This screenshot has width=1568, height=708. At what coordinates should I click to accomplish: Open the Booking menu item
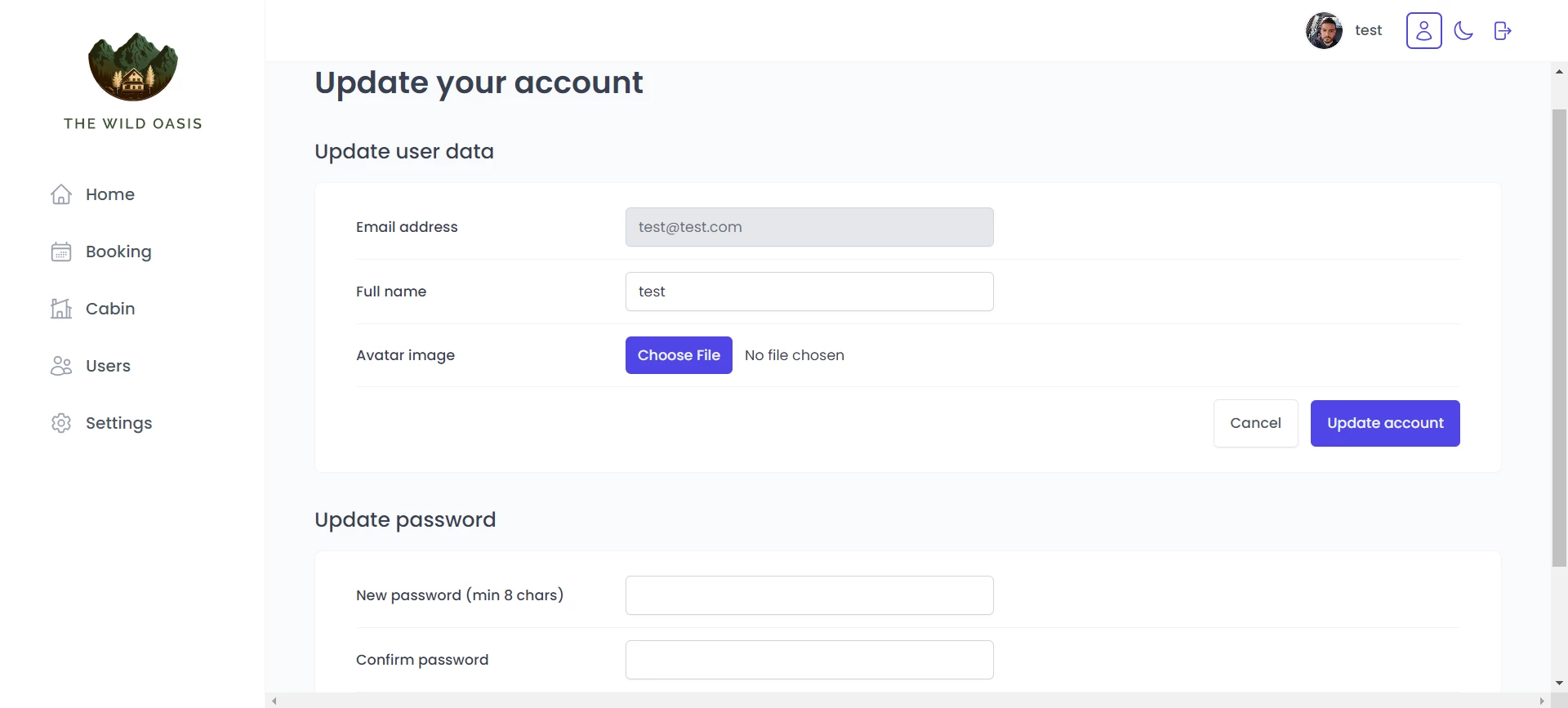point(118,252)
